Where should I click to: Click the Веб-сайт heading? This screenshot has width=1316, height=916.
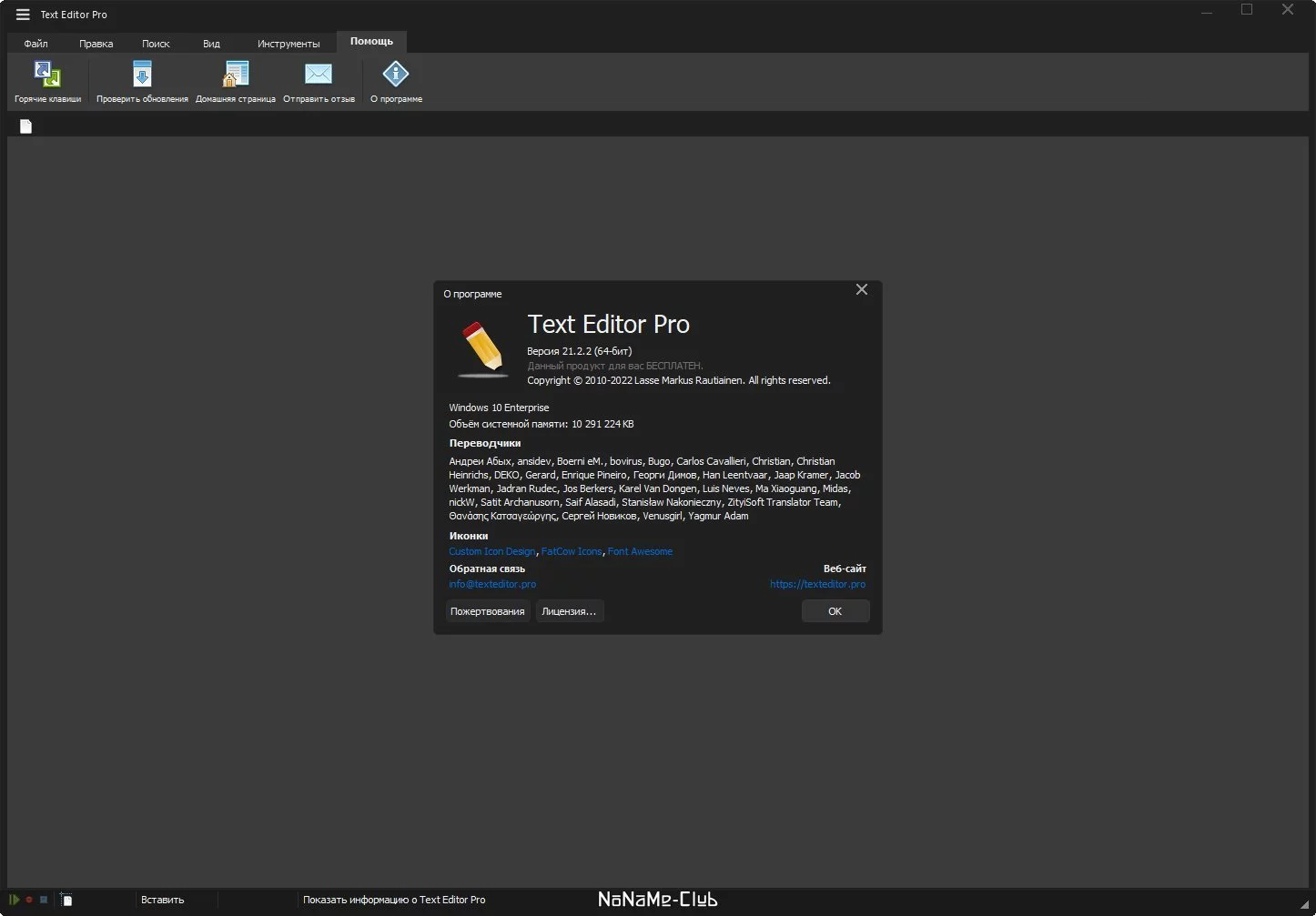pos(845,569)
